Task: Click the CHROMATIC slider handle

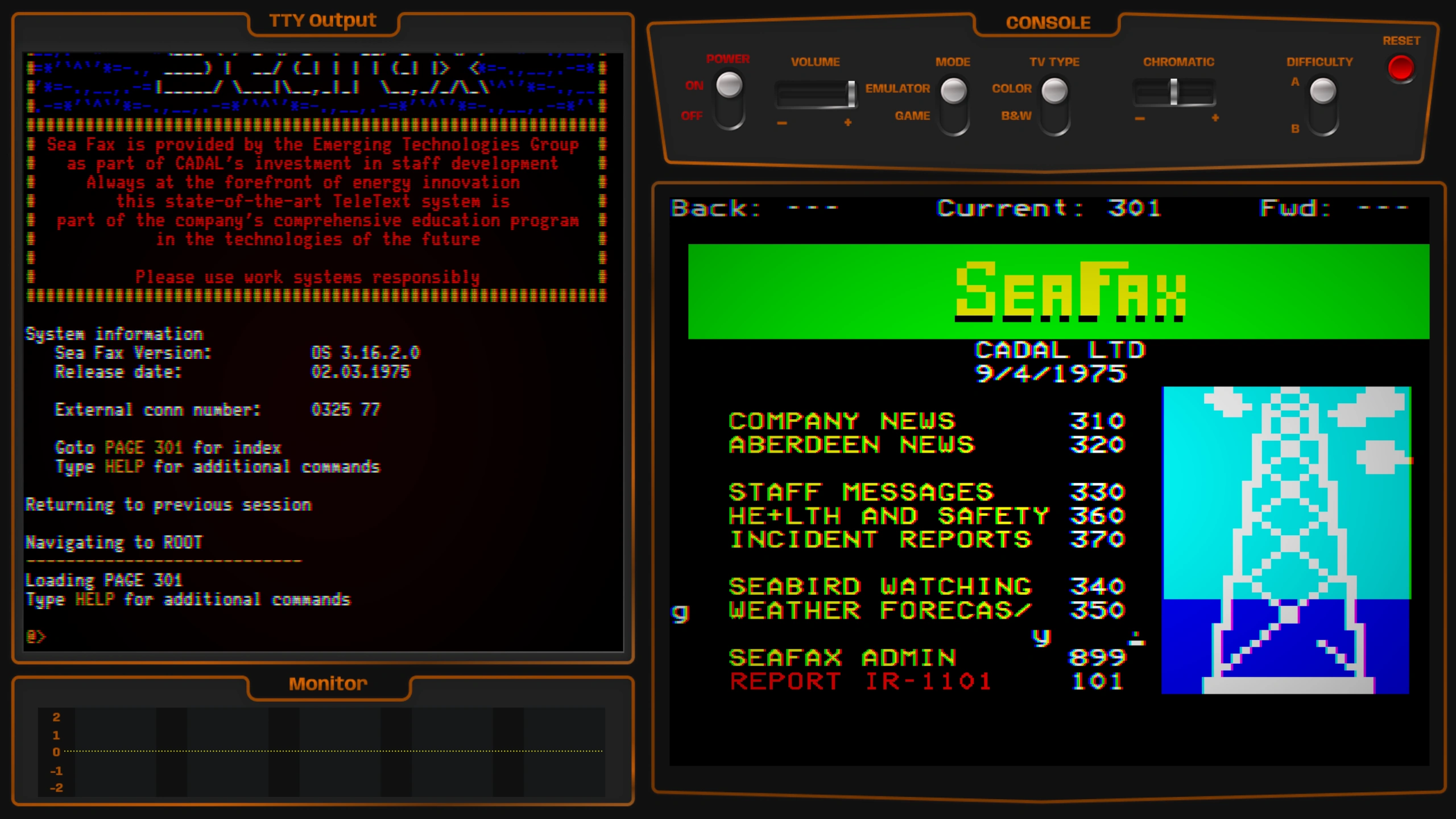Action: pyautogui.click(x=1173, y=92)
